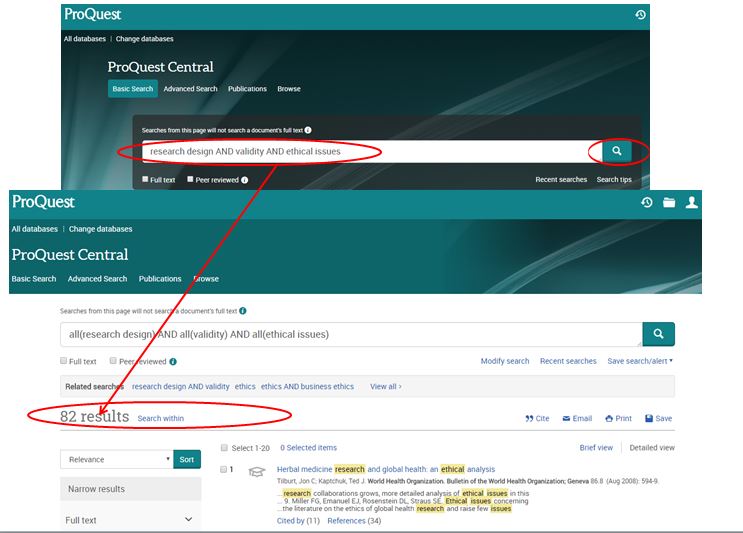
Task: Click the Email envelope icon
Action: pos(566,418)
